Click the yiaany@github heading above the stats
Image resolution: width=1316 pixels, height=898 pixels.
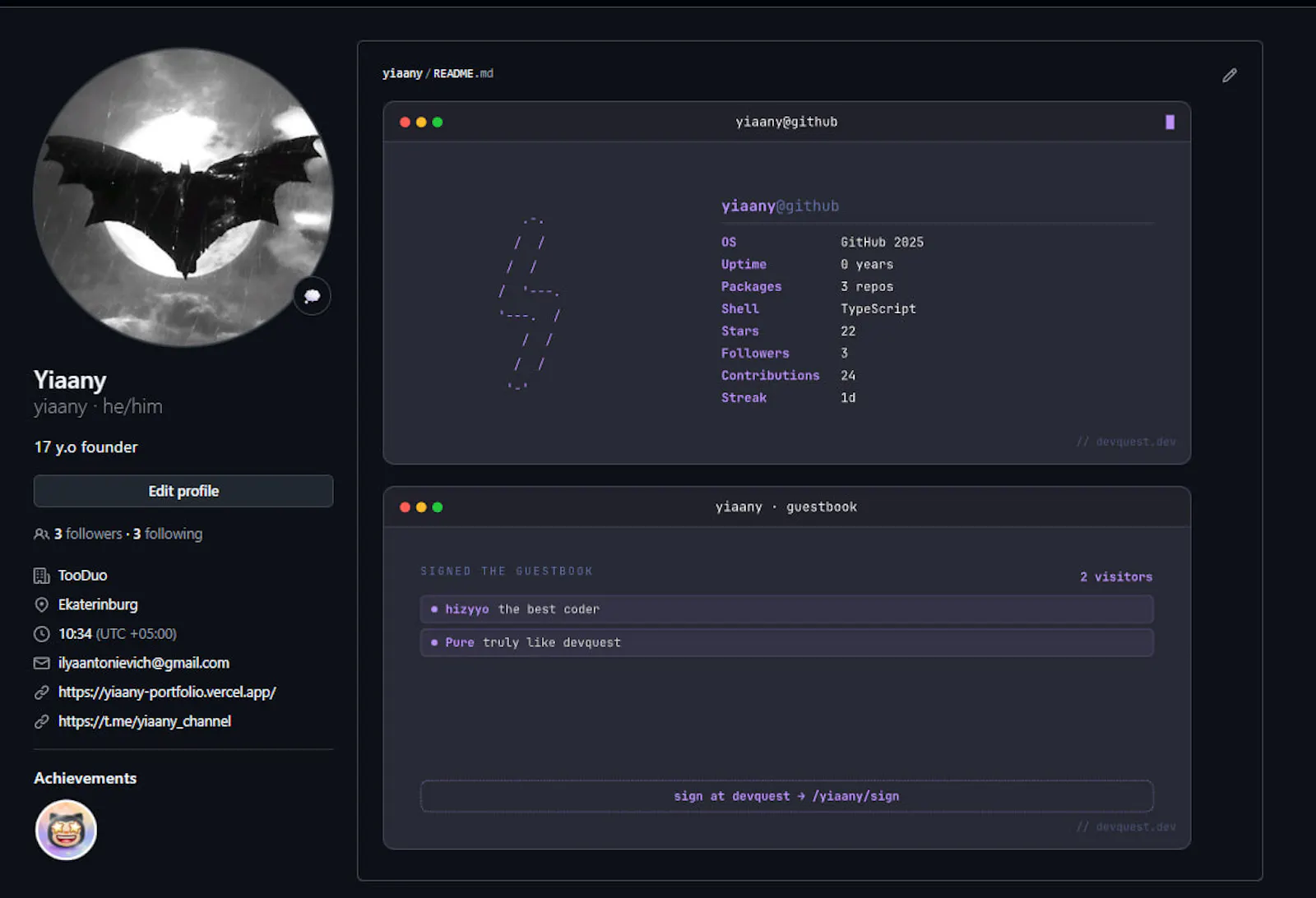click(781, 206)
